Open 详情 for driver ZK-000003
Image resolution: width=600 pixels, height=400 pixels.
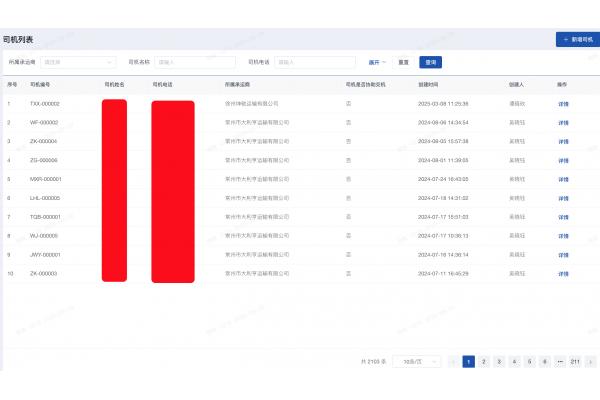(x=563, y=273)
